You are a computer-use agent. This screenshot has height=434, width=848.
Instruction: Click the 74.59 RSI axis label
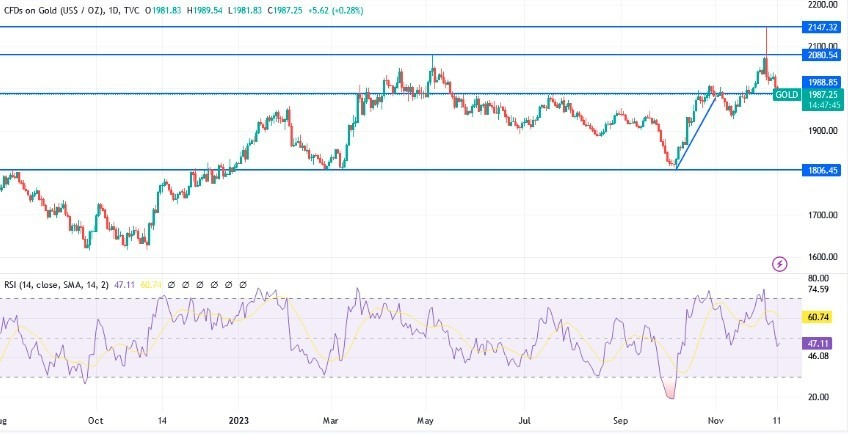click(x=817, y=290)
